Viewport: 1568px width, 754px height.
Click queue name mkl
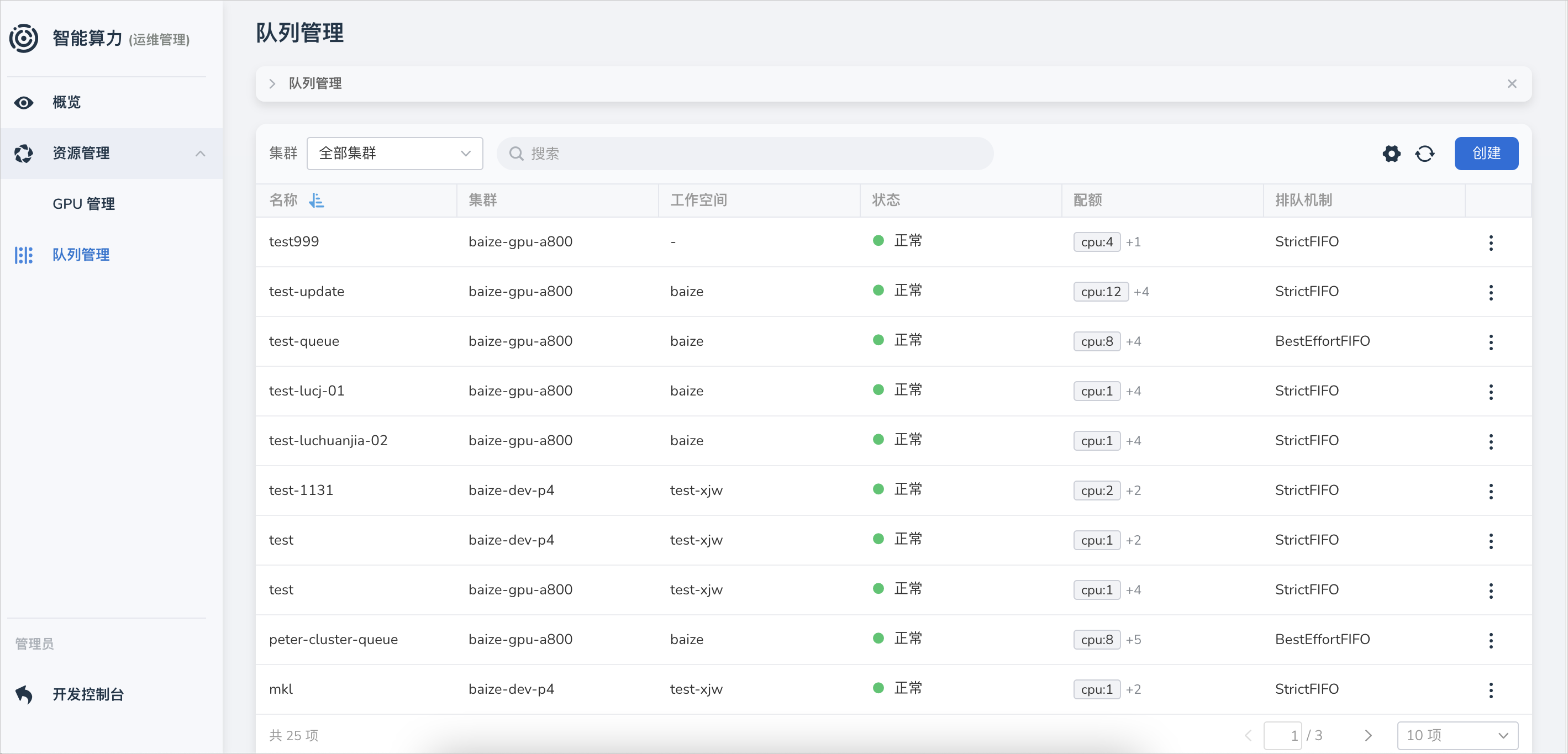(281, 689)
